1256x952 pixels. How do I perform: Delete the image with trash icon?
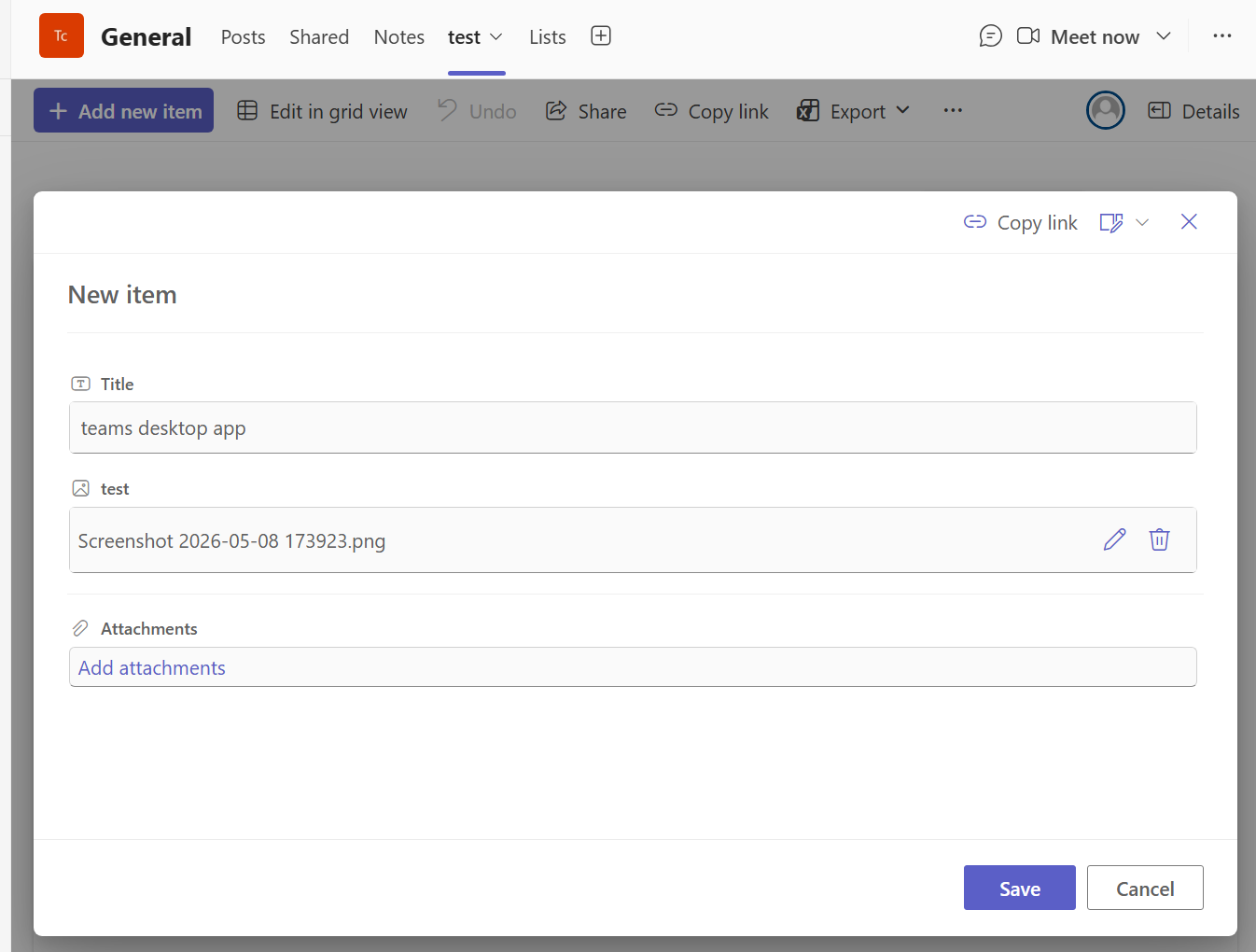1159,539
